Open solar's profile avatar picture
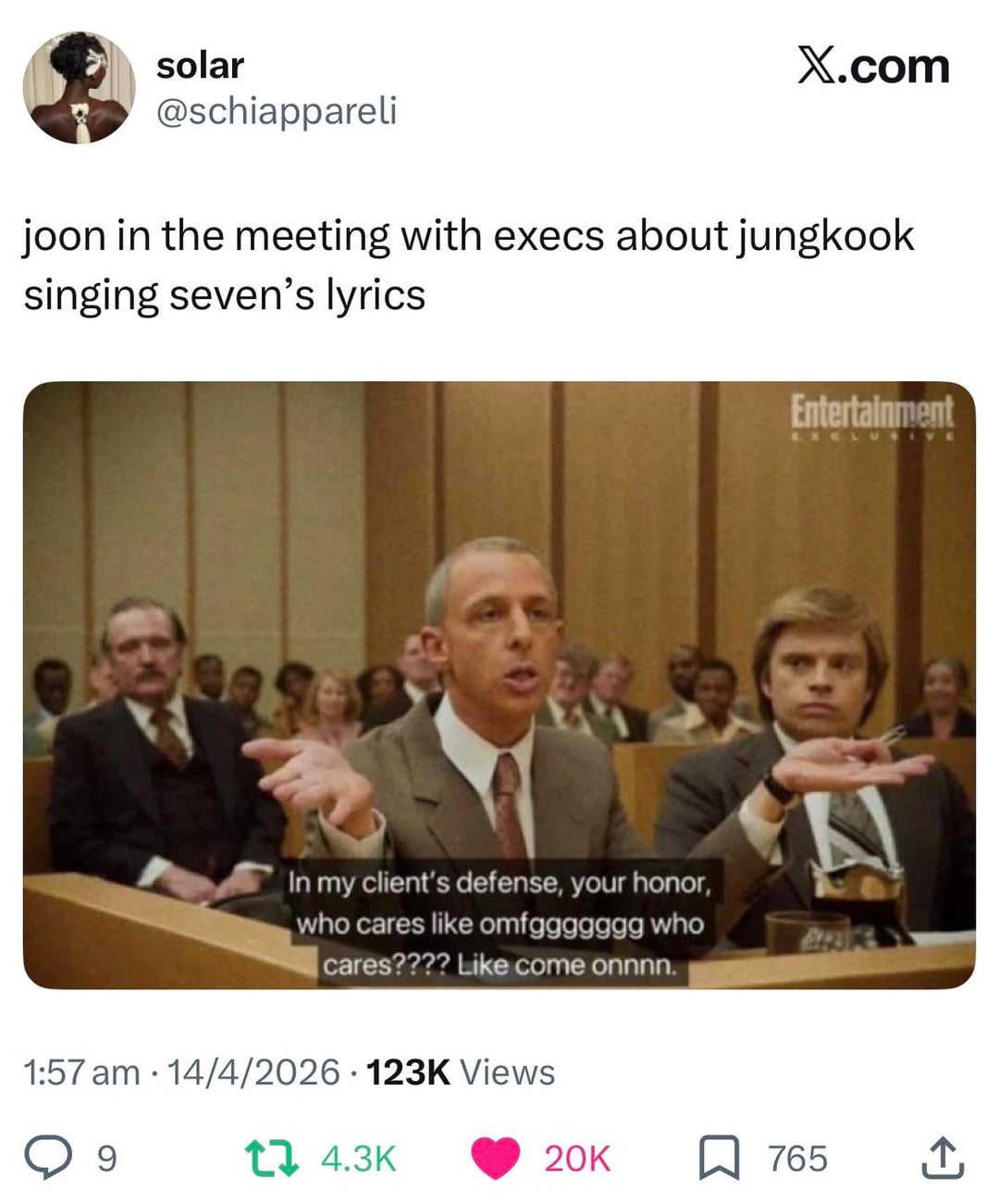 click(x=80, y=88)
